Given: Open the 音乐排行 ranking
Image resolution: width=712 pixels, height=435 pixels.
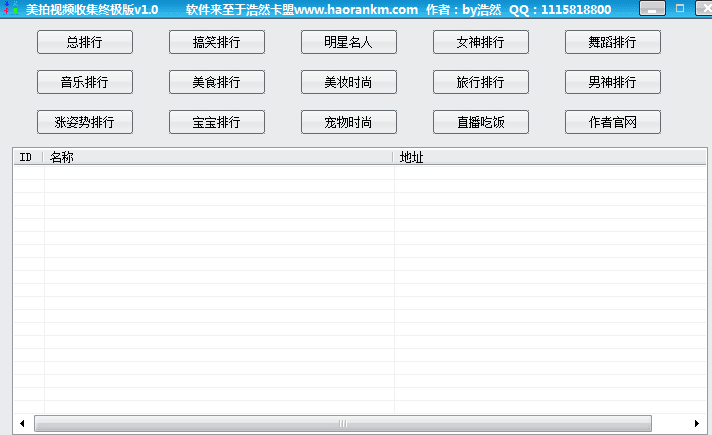Looking at the screenshot, I should coord(85,82).
